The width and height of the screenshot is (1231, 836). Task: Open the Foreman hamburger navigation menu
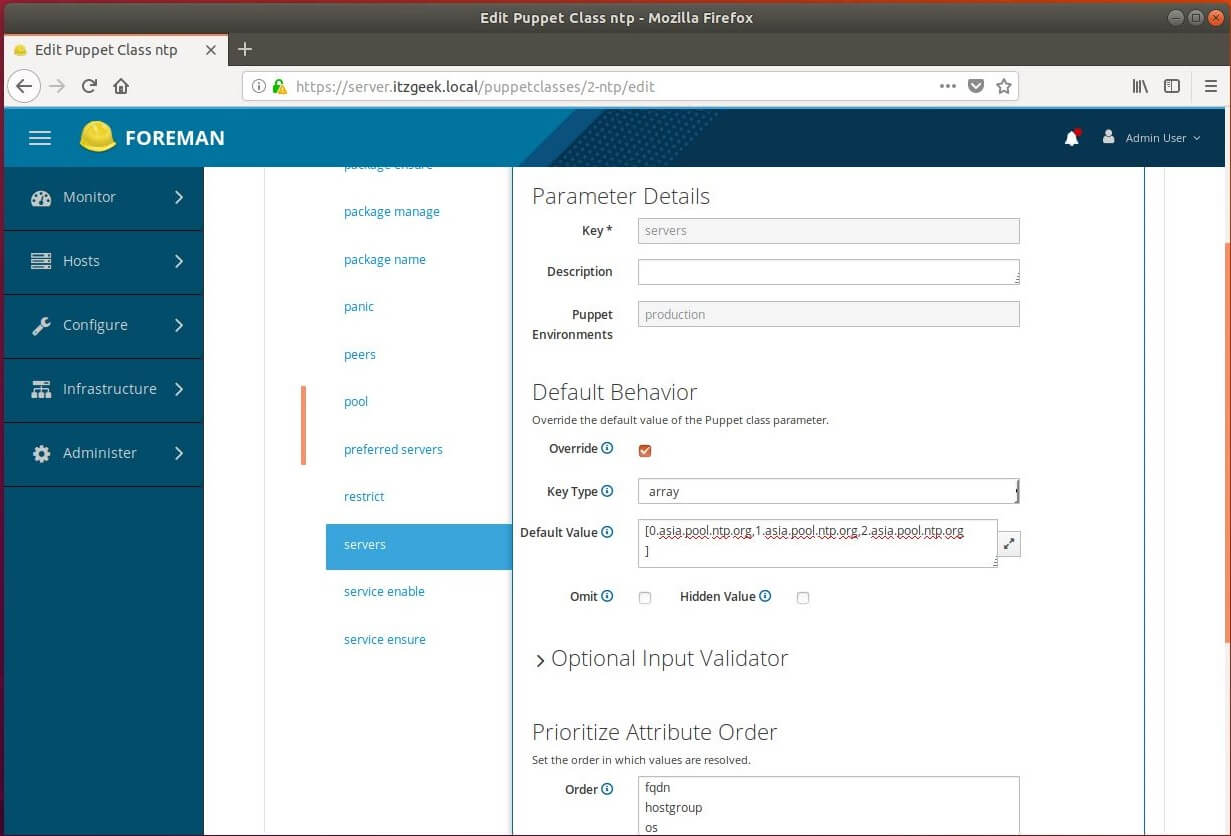point(40,138)
